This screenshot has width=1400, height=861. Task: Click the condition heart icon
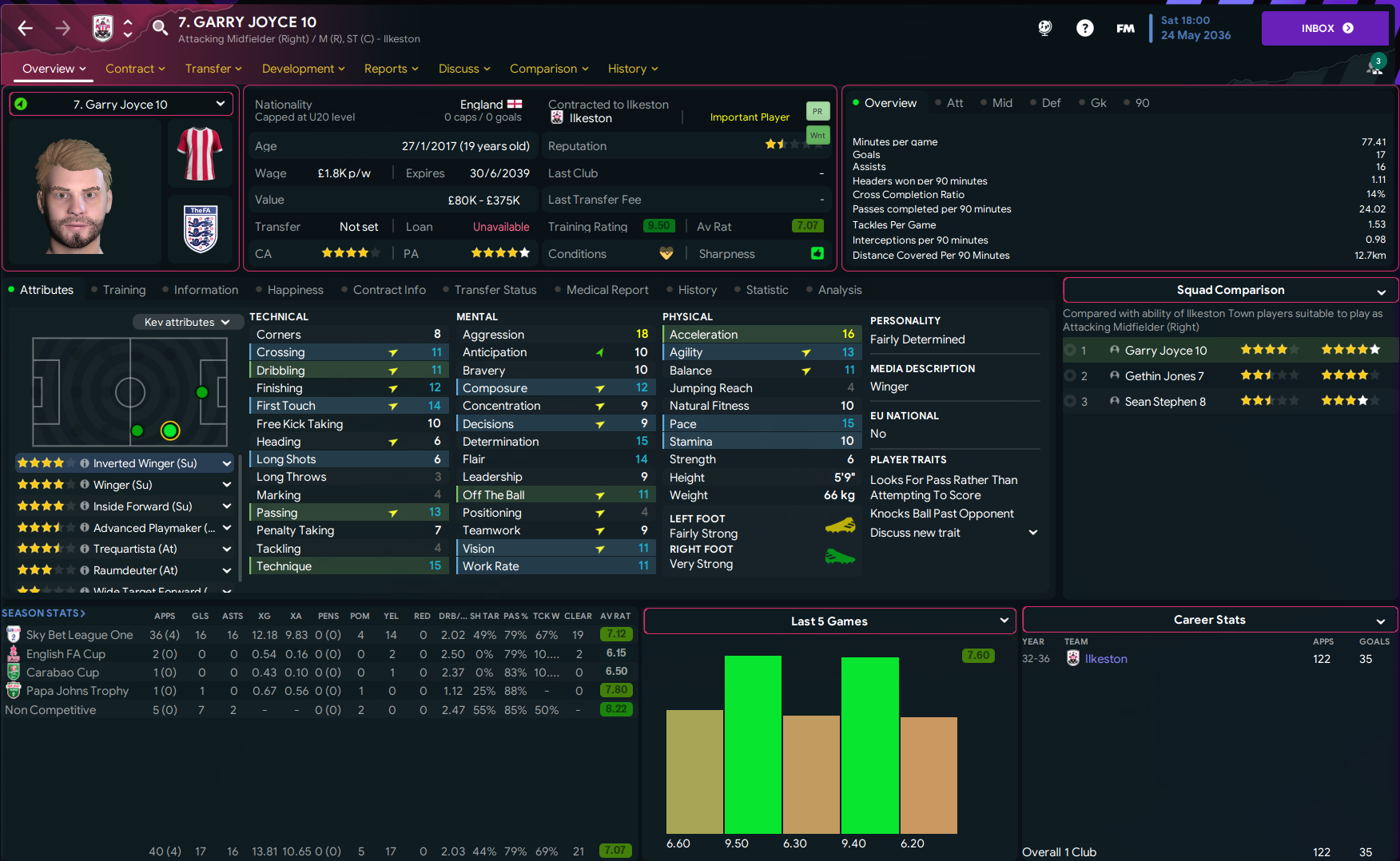tap(666, 253)
